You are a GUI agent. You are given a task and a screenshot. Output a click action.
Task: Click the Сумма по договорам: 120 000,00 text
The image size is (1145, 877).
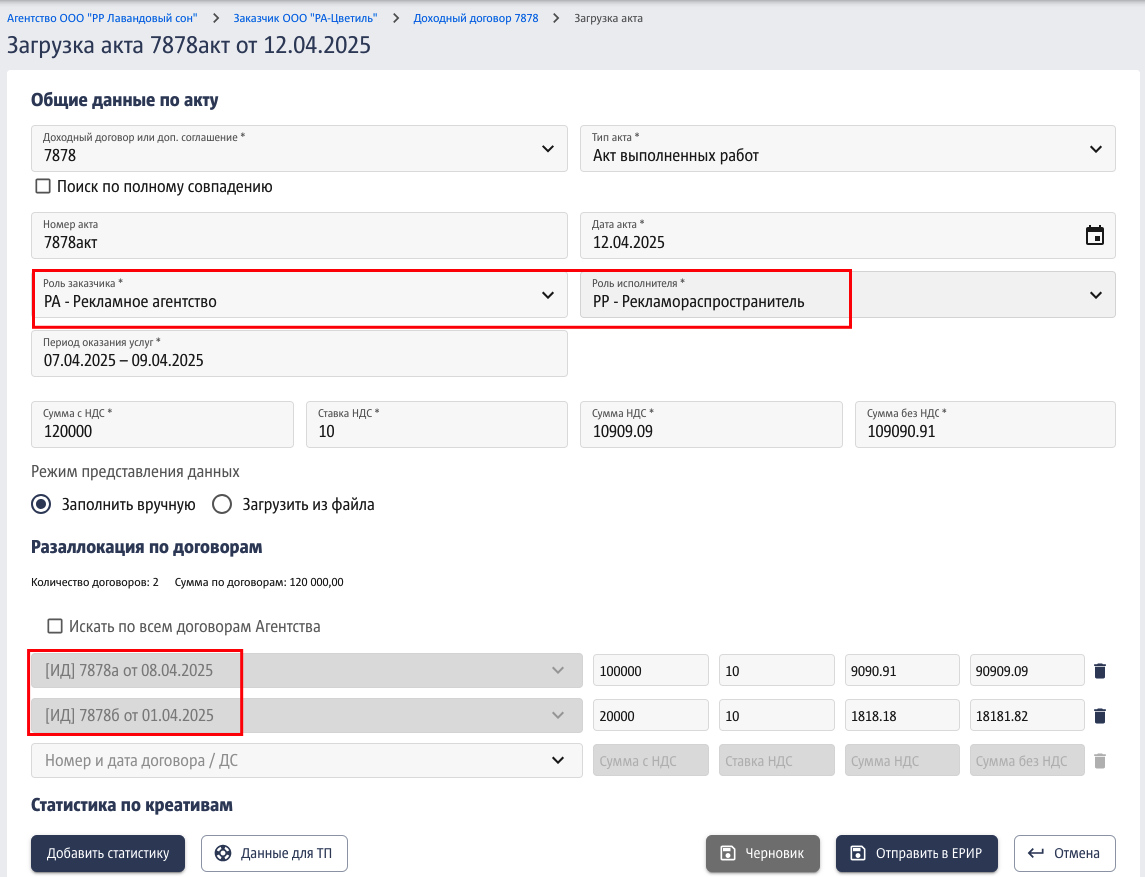[259, 582]
